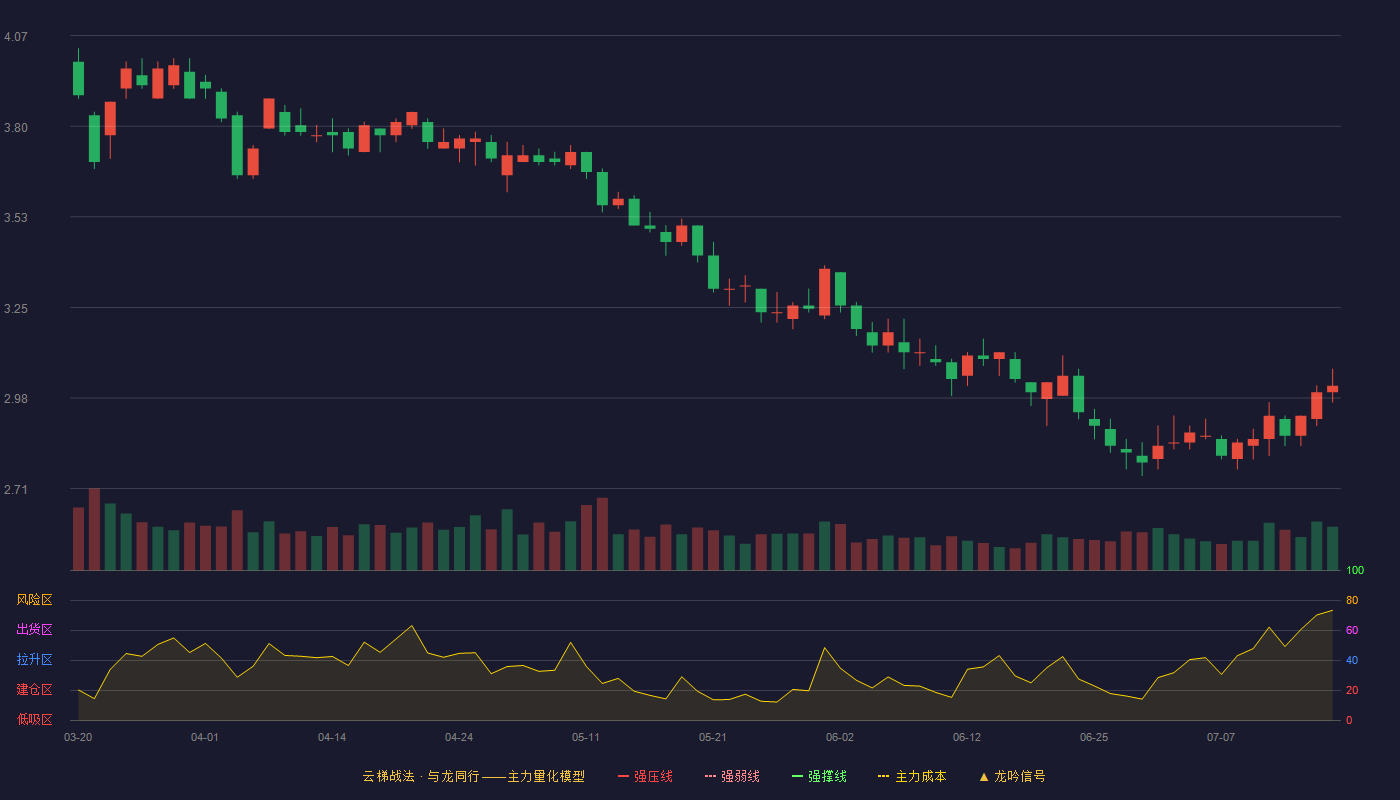
Task: Click the 07-07 date axis label
Action: 1221,737
